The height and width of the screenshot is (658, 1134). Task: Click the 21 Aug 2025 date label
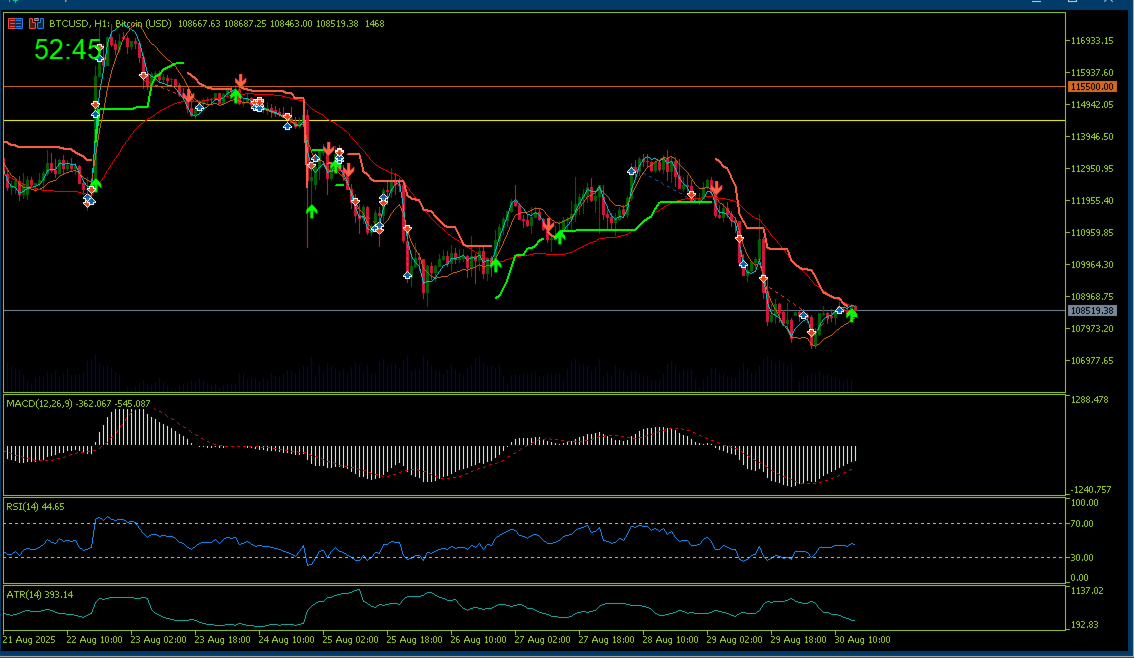[x=29, y=640]
